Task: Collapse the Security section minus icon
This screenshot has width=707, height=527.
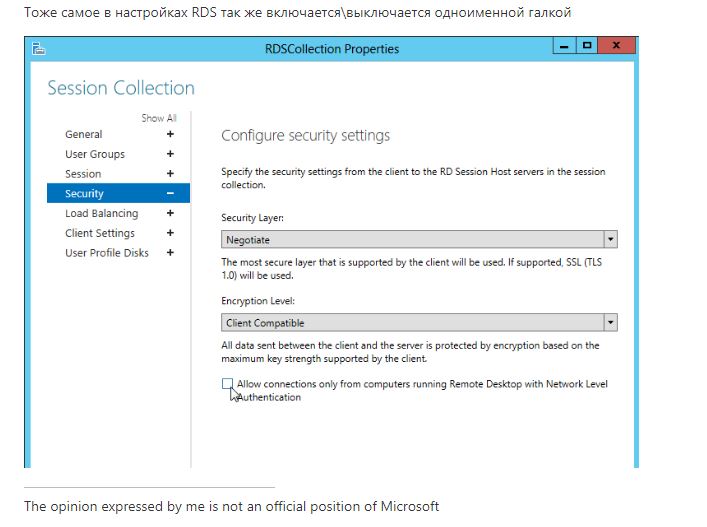Action: click(170, 194)
